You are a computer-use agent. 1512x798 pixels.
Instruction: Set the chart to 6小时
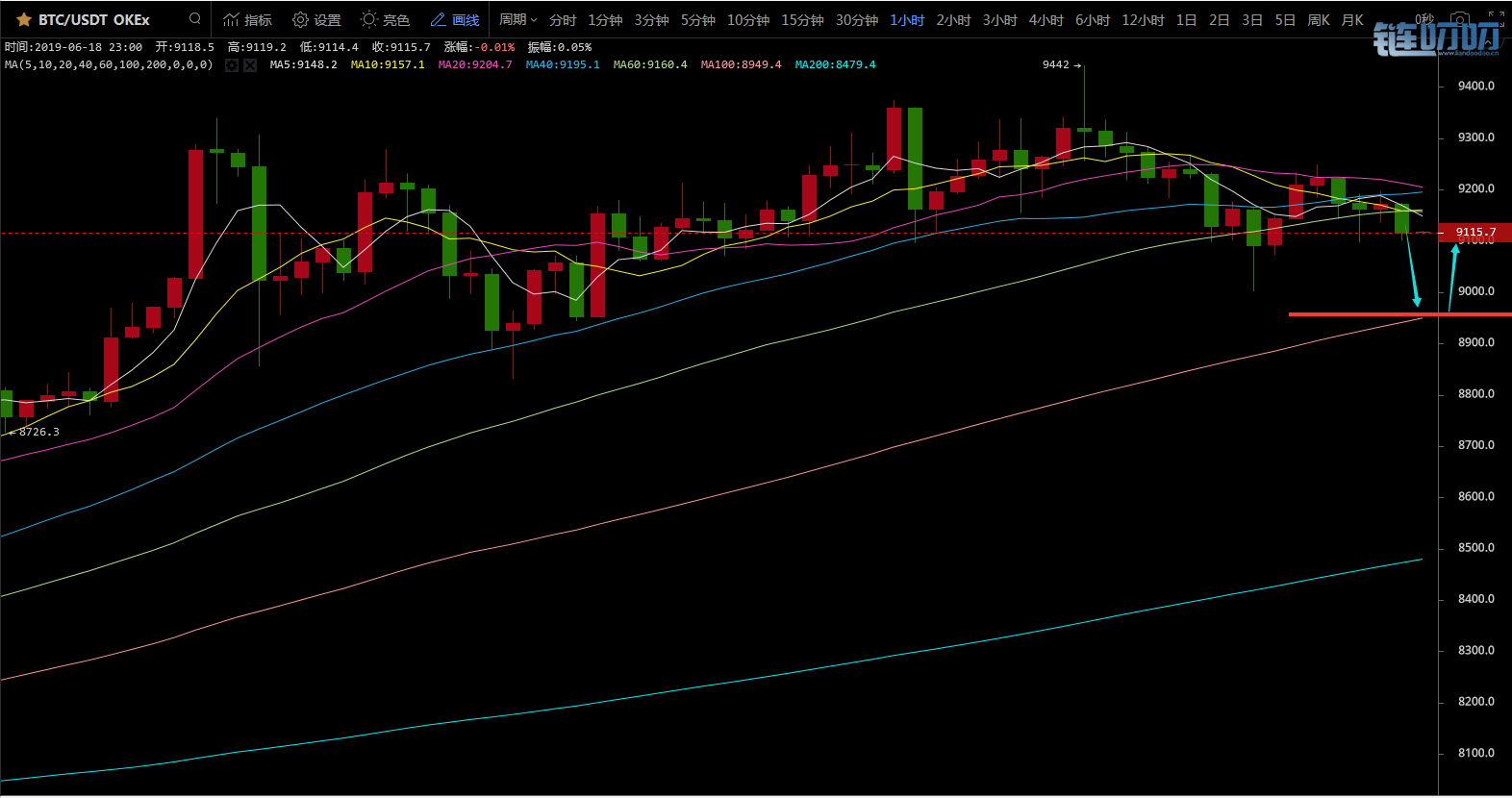click(1093, 19)
